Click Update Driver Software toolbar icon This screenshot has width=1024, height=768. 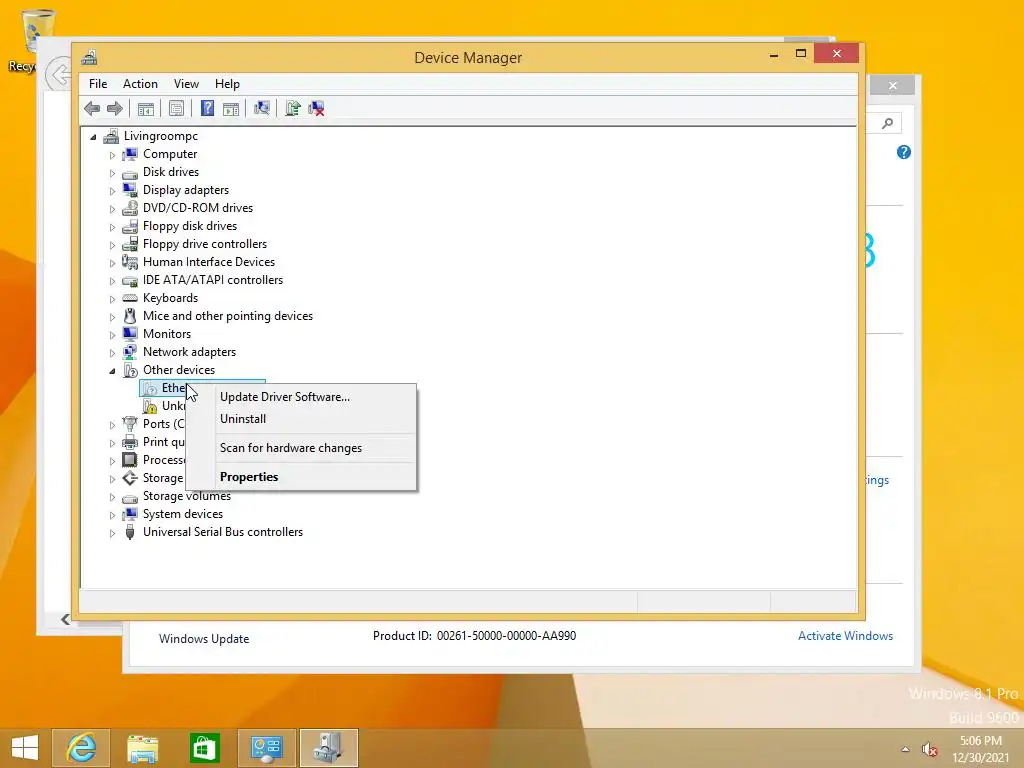pyautogui.click(x=293, y=108)
